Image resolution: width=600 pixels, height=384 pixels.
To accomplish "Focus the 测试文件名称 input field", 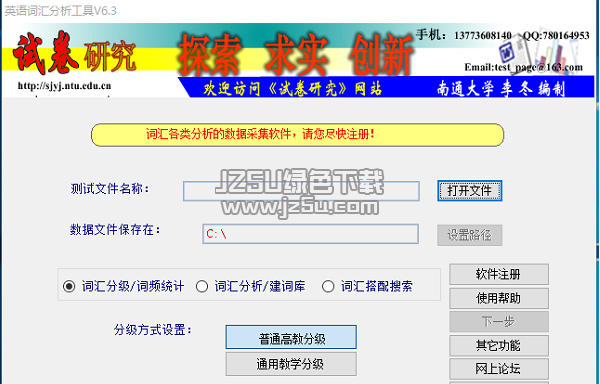I will (x=302, y=191).
